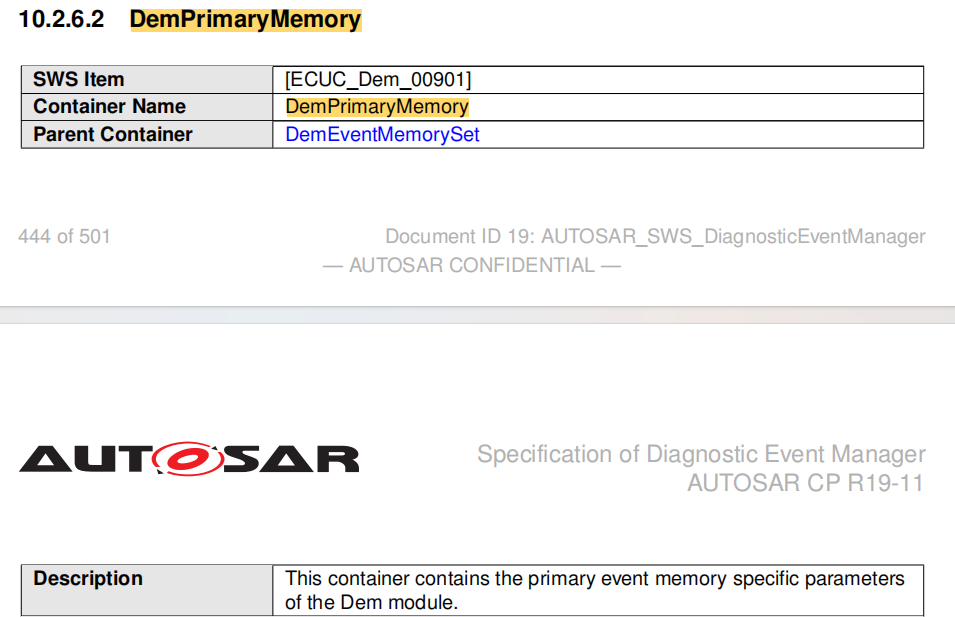Select the Parent Container row label
The height and width of the screenshot is (617, 955).
pos(113,135)
